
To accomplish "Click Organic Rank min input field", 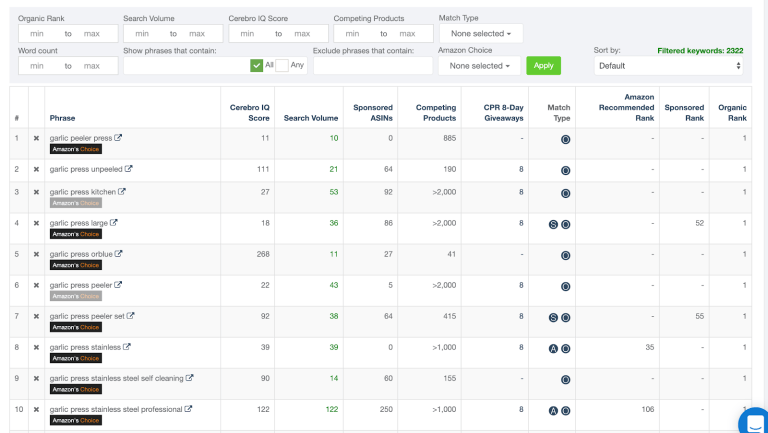I will click(37, 33).
